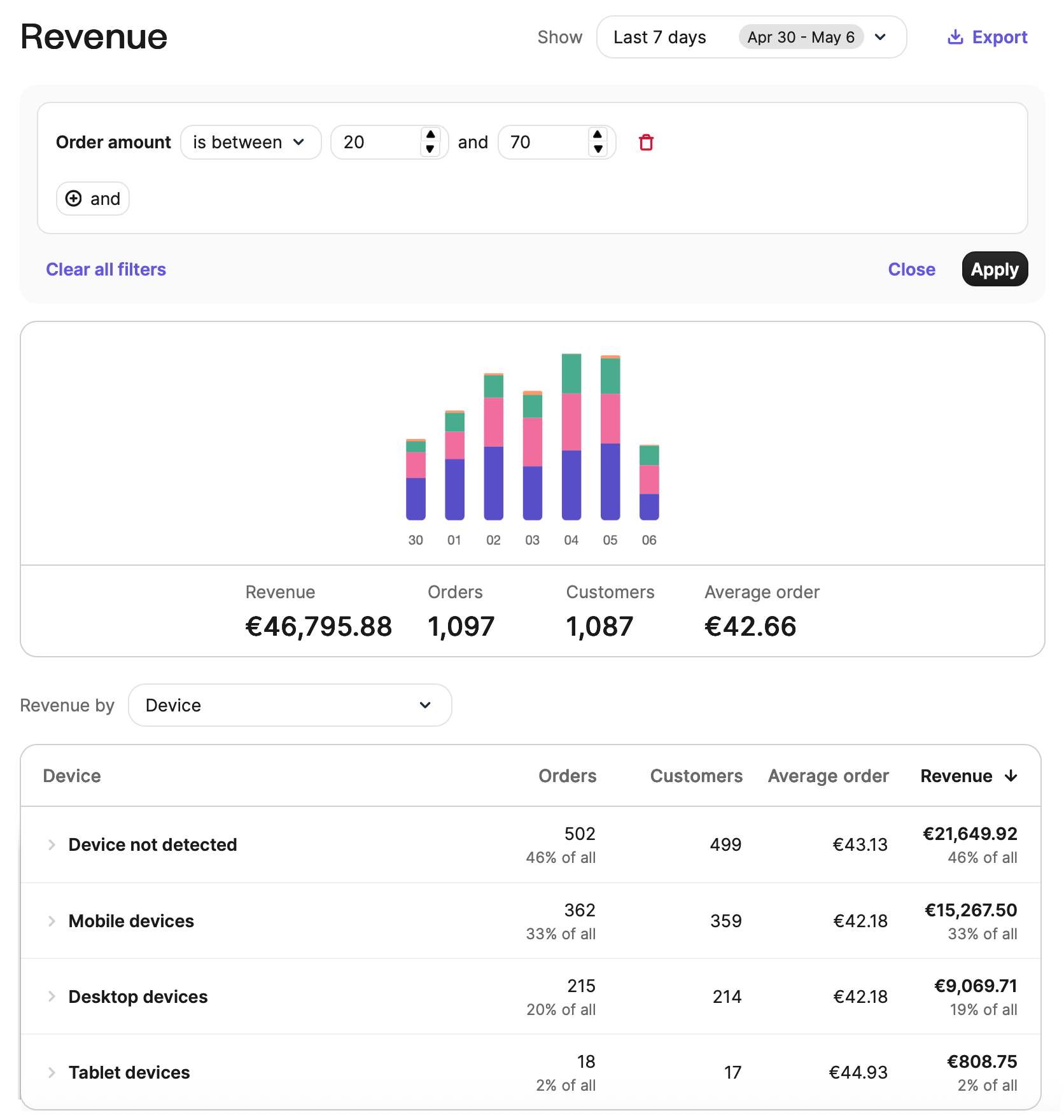Open the 'is between' condition dropdown

[250, 142]
